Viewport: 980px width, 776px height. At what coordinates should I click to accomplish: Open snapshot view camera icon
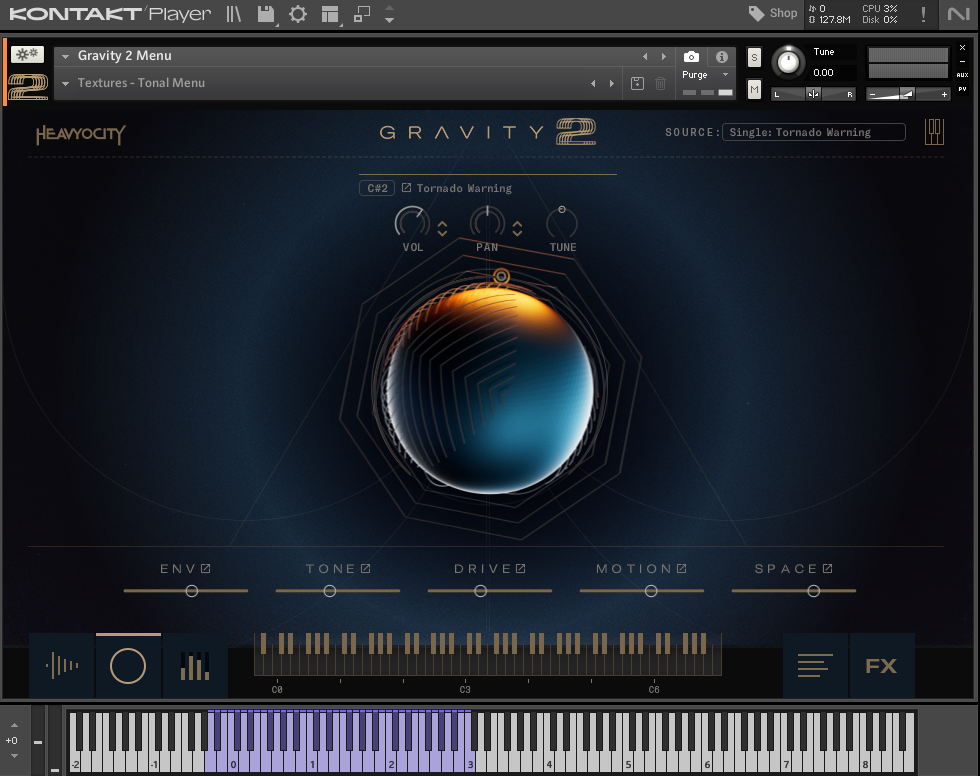691,57
